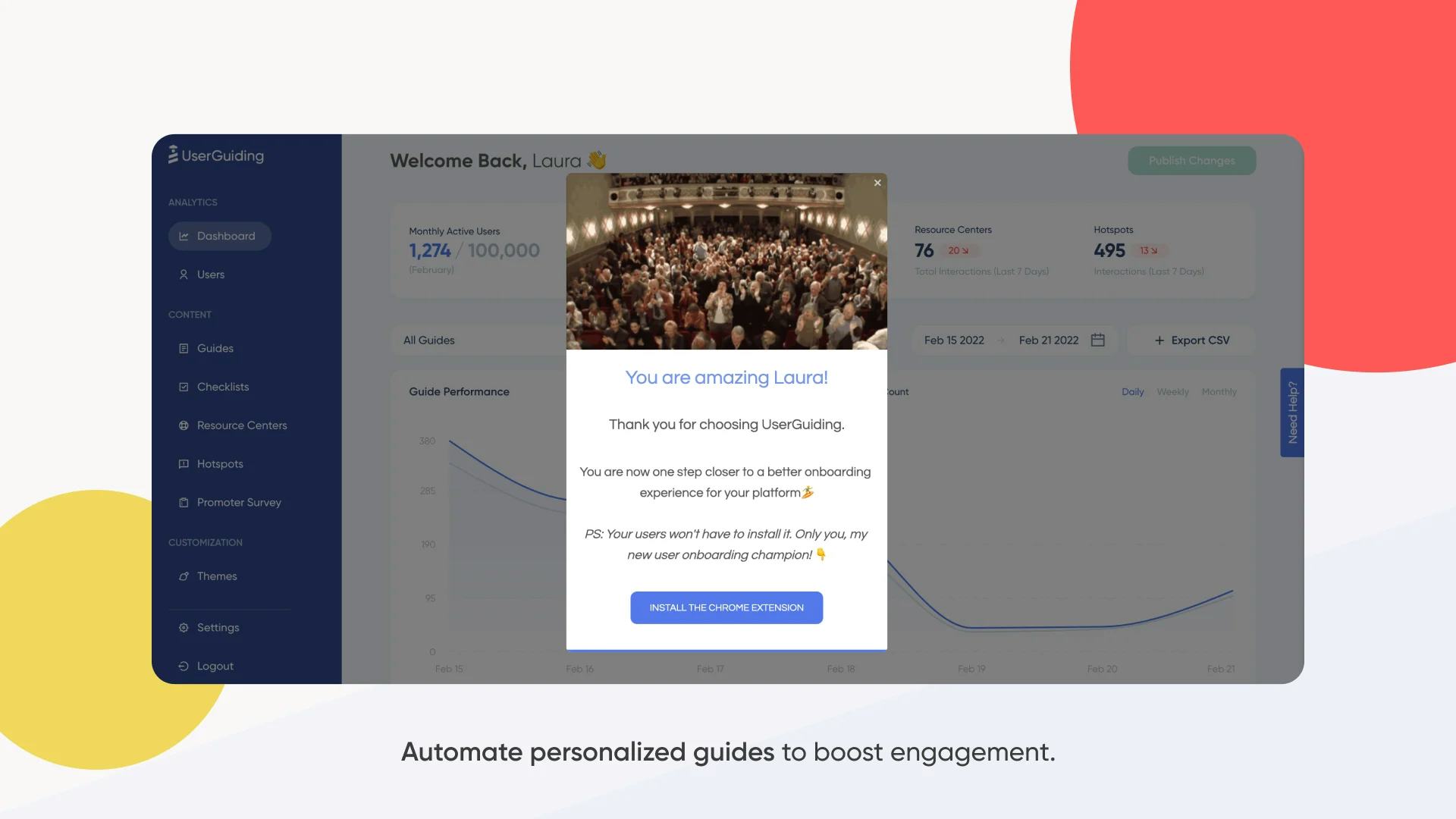Screen dimensions: 1456x819
Task: Click Export CSV
Action: pyautogui.click(x=1191, y=340)
